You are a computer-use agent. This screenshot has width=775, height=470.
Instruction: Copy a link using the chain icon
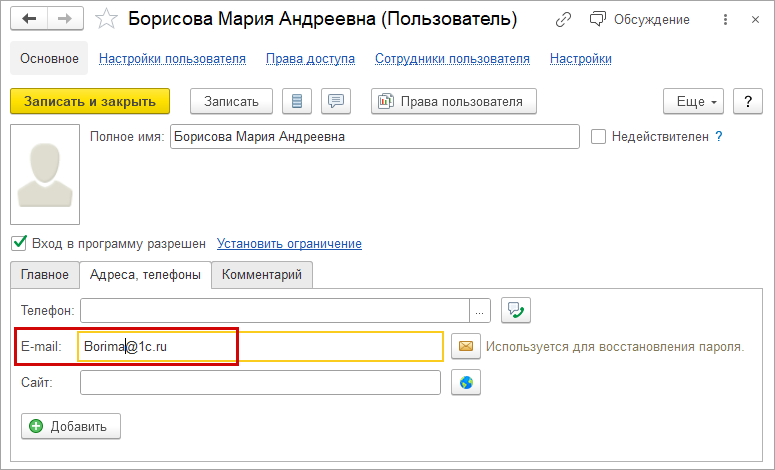tap(563, 19)
